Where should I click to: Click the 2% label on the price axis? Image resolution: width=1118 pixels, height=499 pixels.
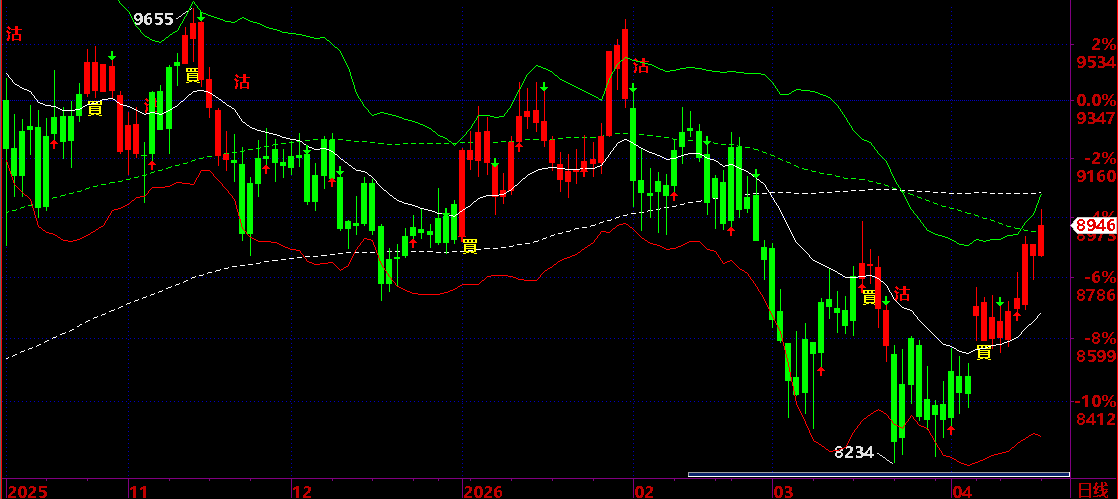click(1102, 46)
